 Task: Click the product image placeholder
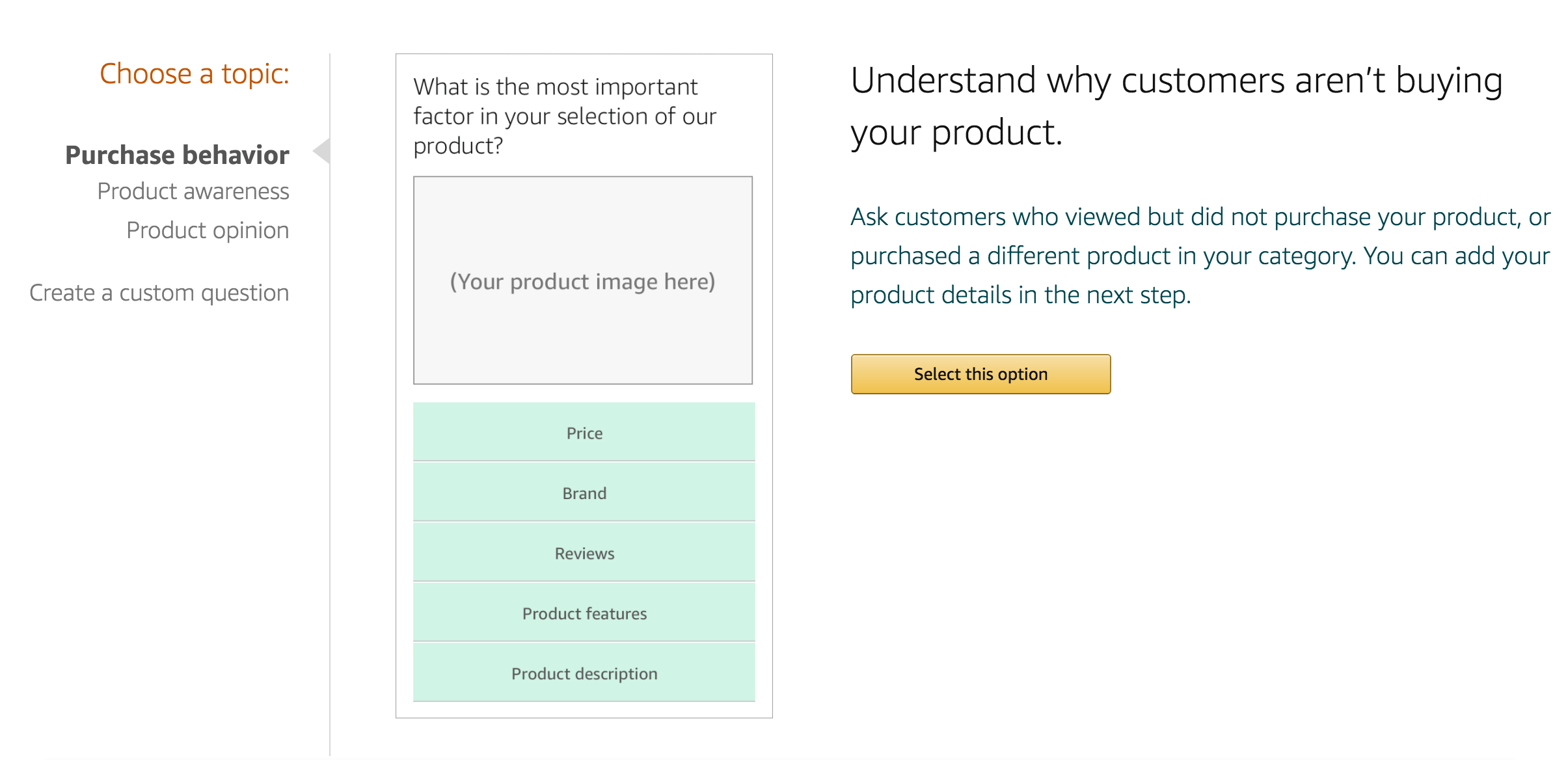pos(582,280)
